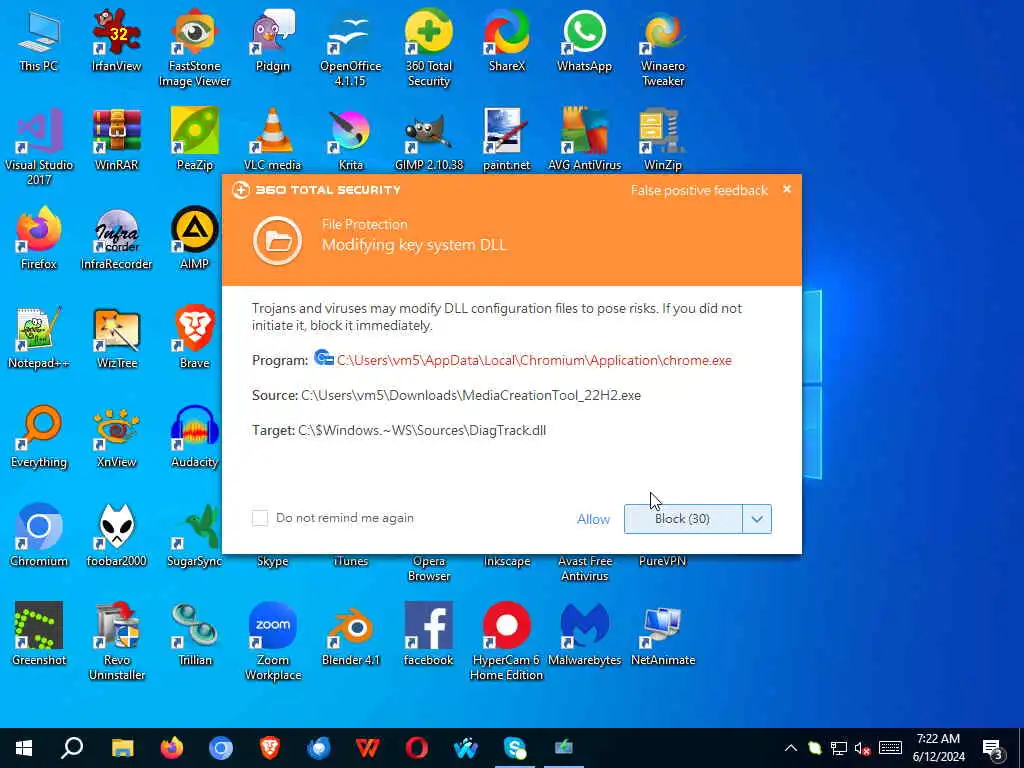Open This PC desktop icon
The width and height of the screenshot is (1024, 768).
tap(39, 40)
